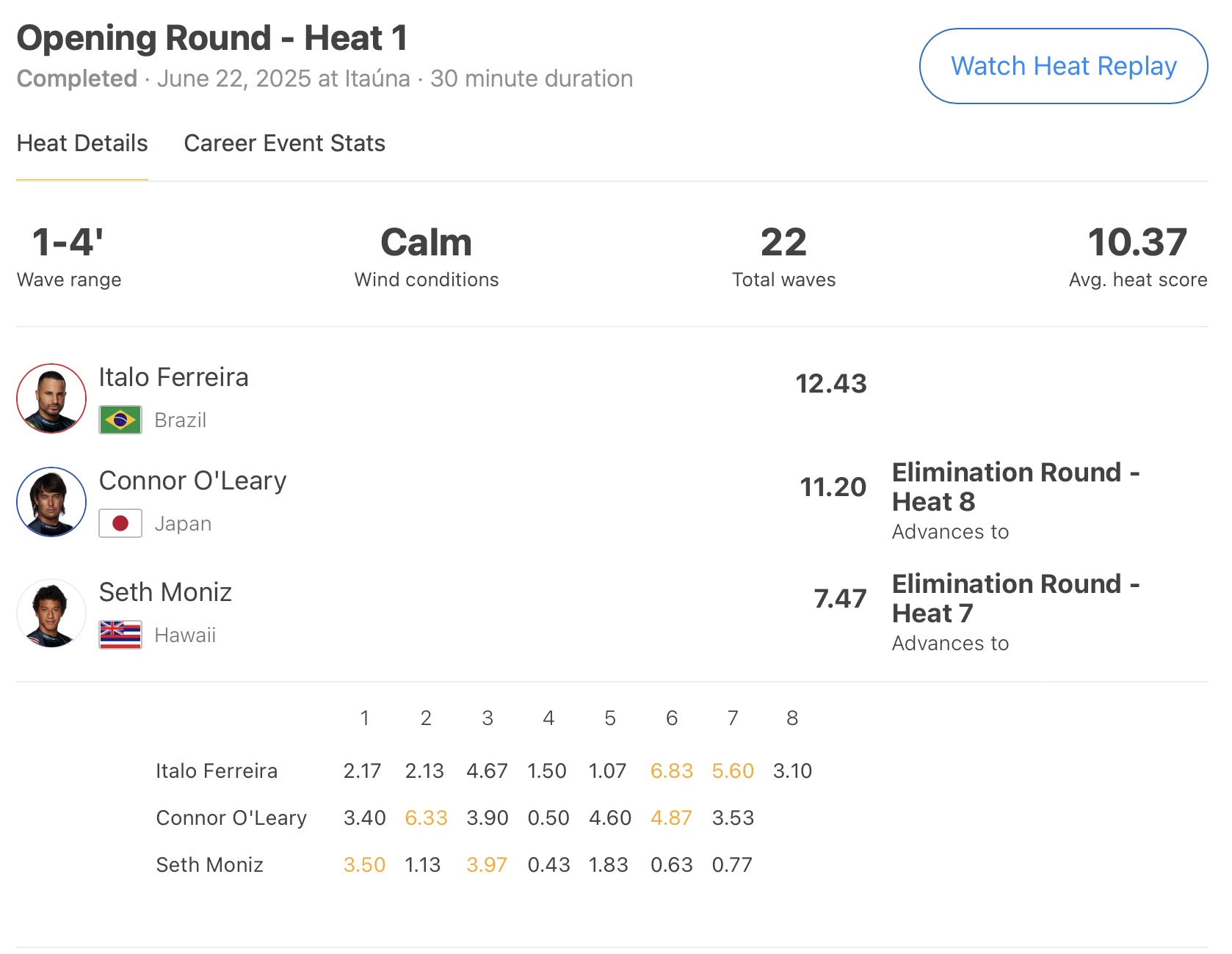Click Seth Moniz's profile picture

(x=51, y=613)
